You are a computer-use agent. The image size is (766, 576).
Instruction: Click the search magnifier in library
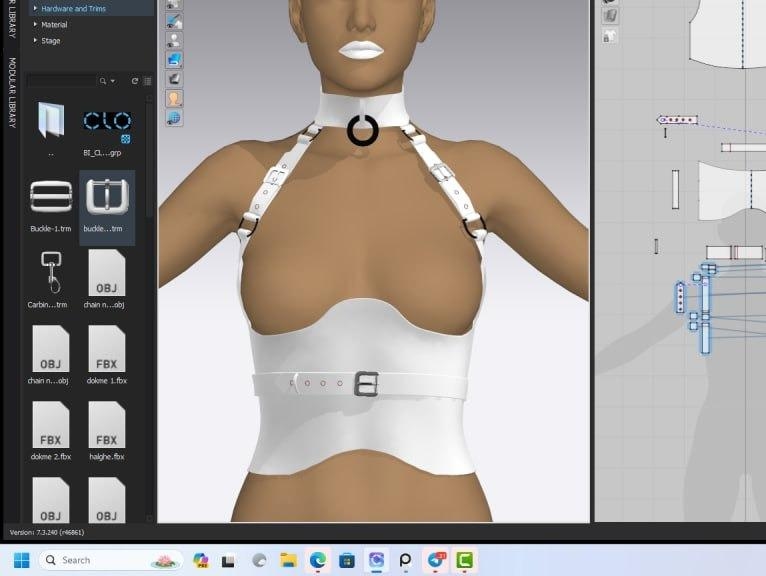pyautogui.click(x=102, y=81)
